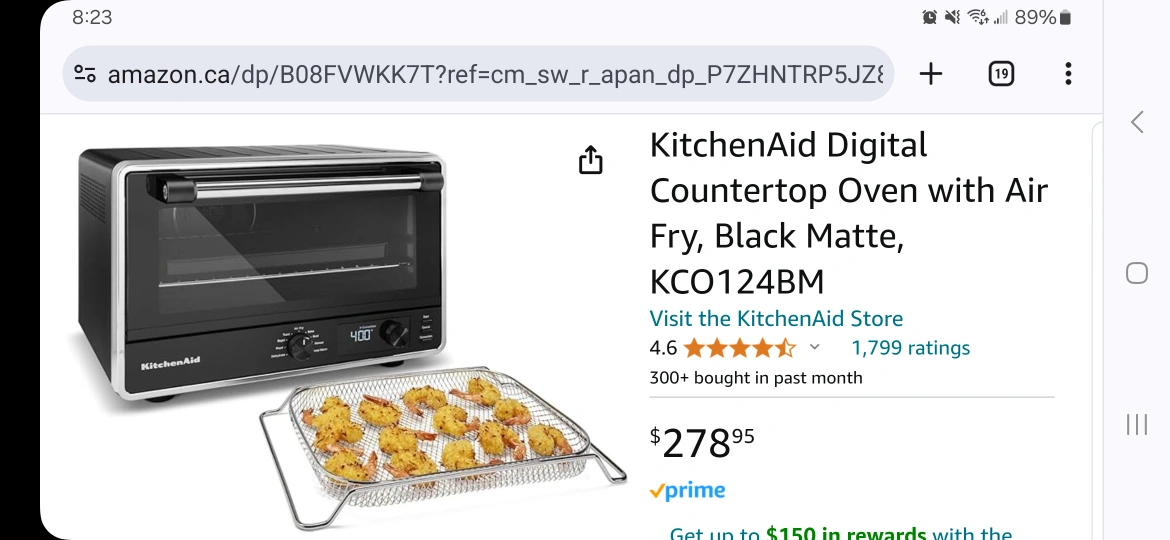
Task: Open Android recent apps button
Action: coord(1136,424)
